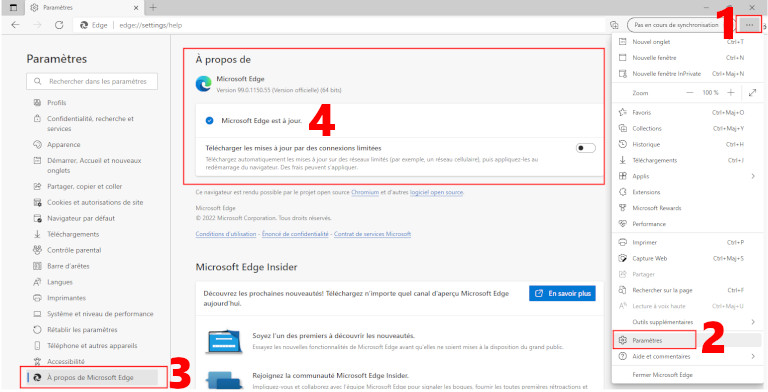Choose Rechercher sur la page
The image size is (768, 392).
[x=686, y=290]
